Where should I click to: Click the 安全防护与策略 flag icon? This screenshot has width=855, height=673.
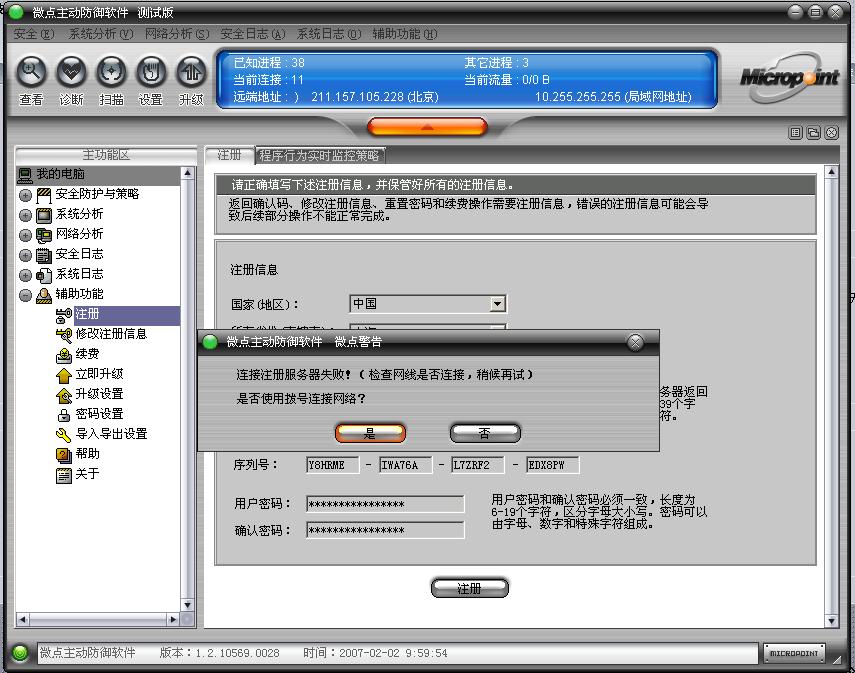pyautogui.click(x=44, y=195)
